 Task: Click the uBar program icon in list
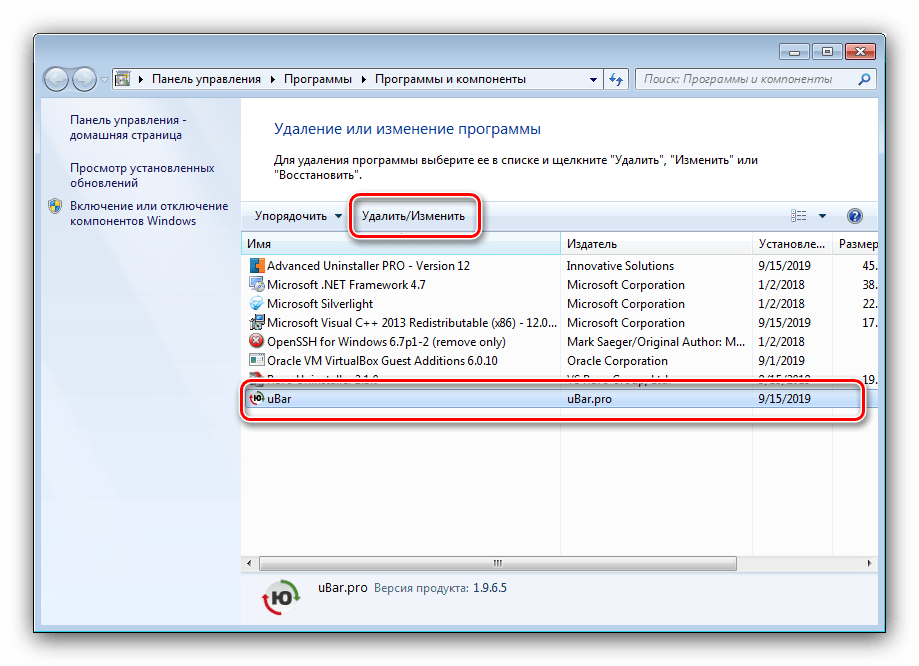pos(256,398)
